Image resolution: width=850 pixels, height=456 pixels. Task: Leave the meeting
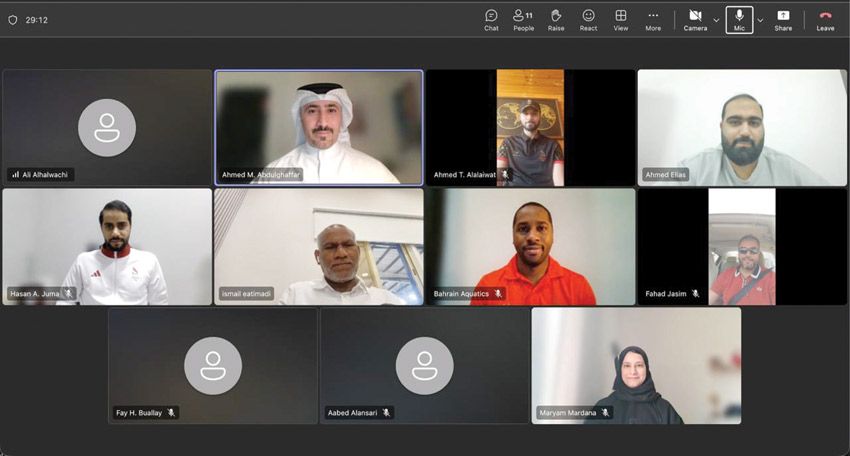[825, 20]
